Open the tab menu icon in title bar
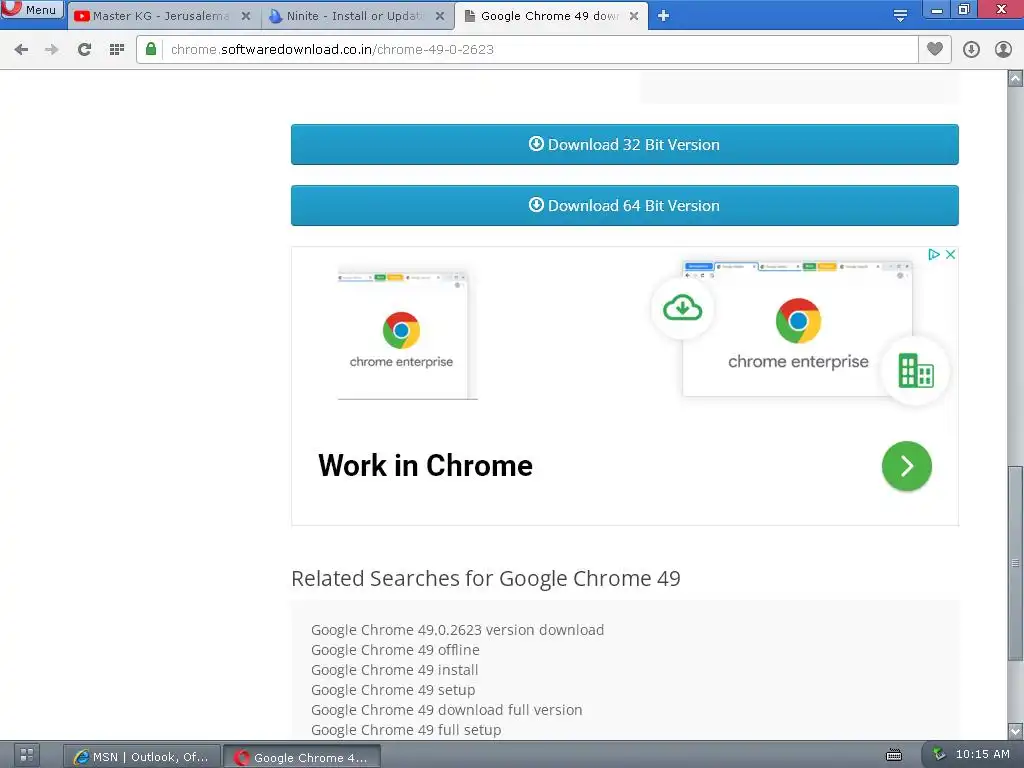 click(900, 16)
